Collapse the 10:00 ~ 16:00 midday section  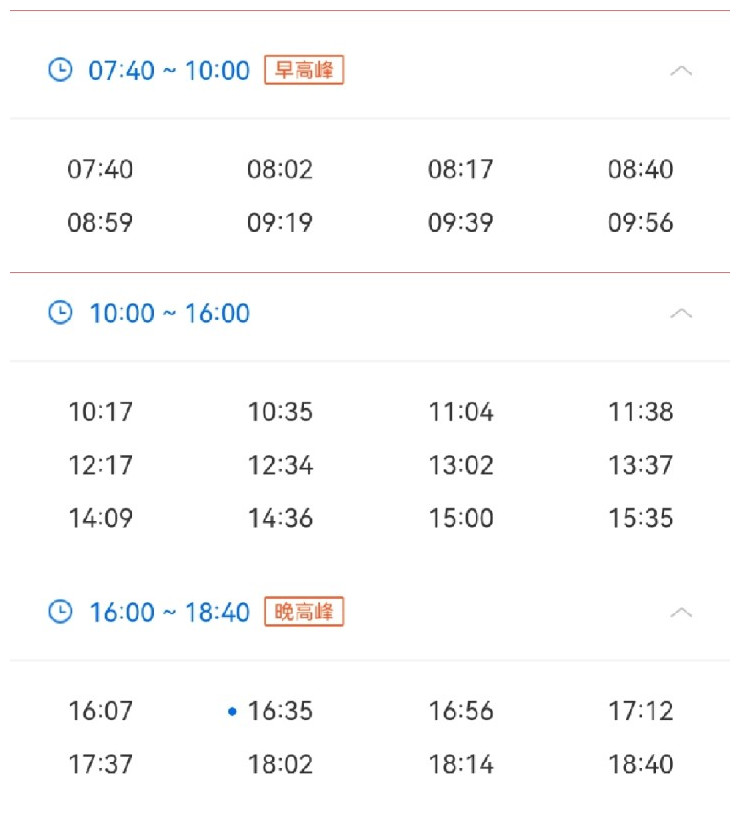tap(681, 314)
